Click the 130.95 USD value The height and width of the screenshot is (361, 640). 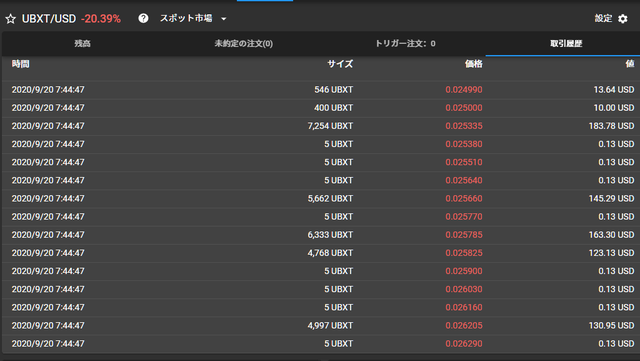click(611, 325)
